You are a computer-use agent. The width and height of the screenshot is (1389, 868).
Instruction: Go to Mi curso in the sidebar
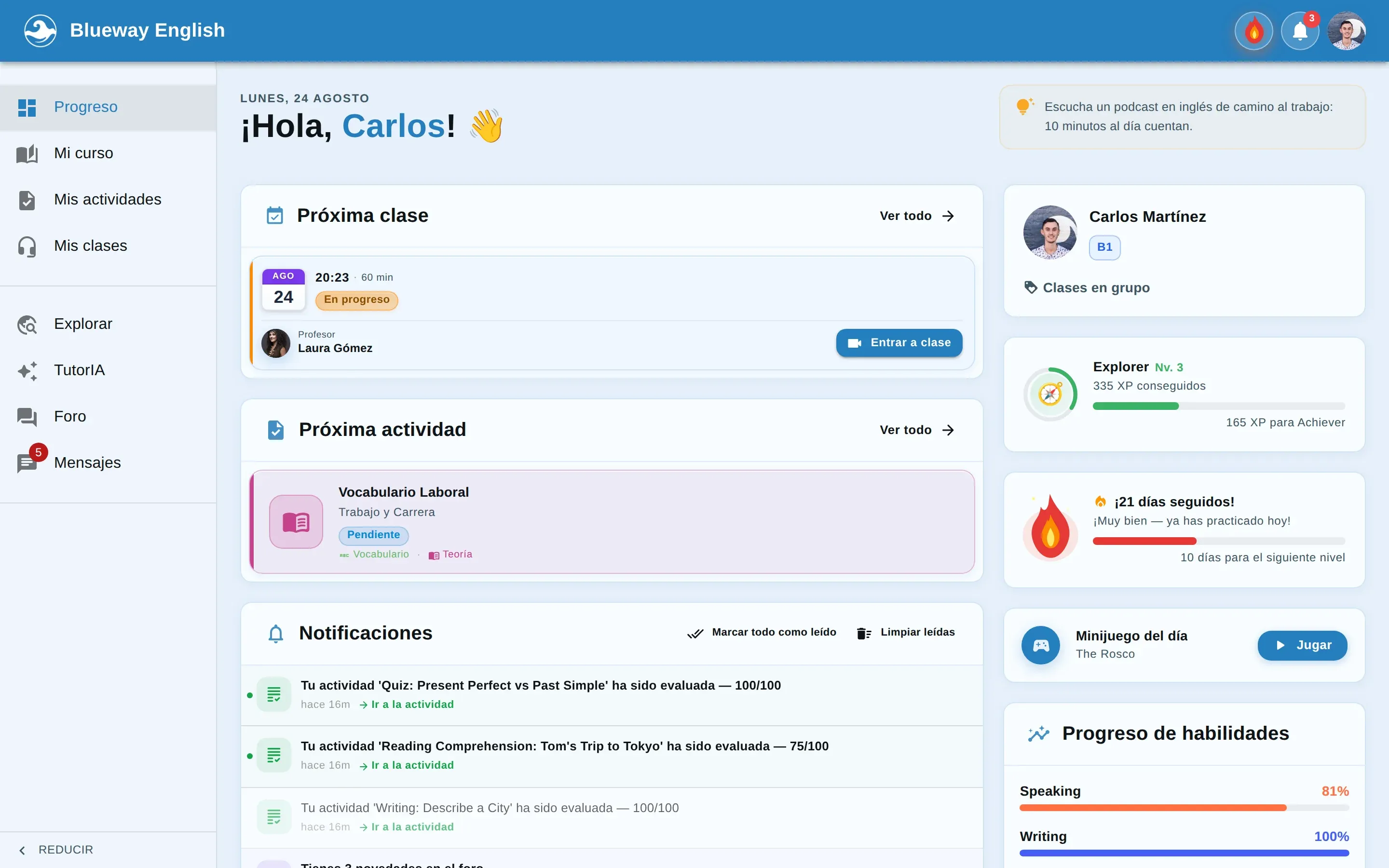(108, 153)
